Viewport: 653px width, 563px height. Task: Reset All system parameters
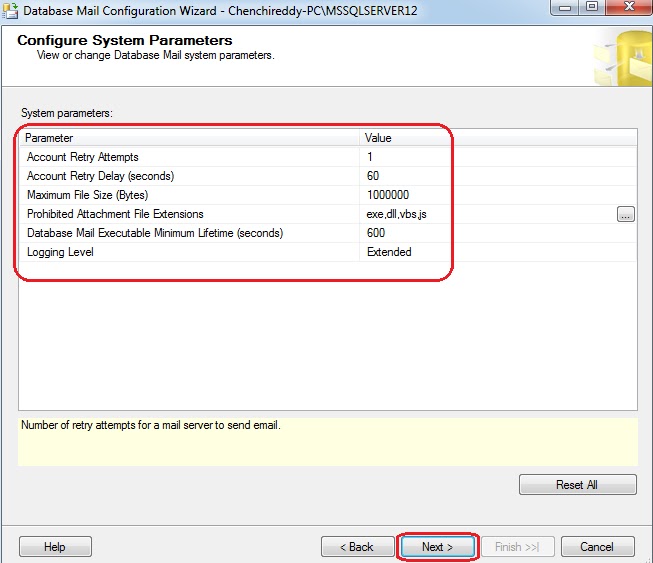(578, 485)
